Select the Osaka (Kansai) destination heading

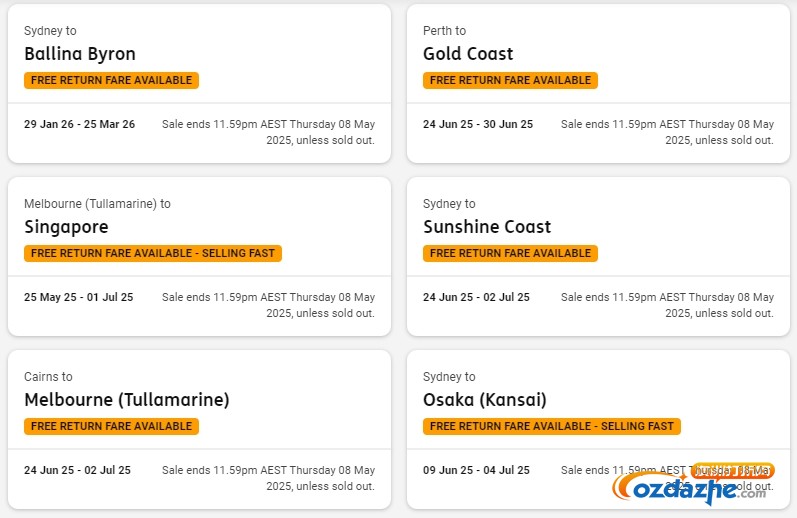tap(484, 400)
